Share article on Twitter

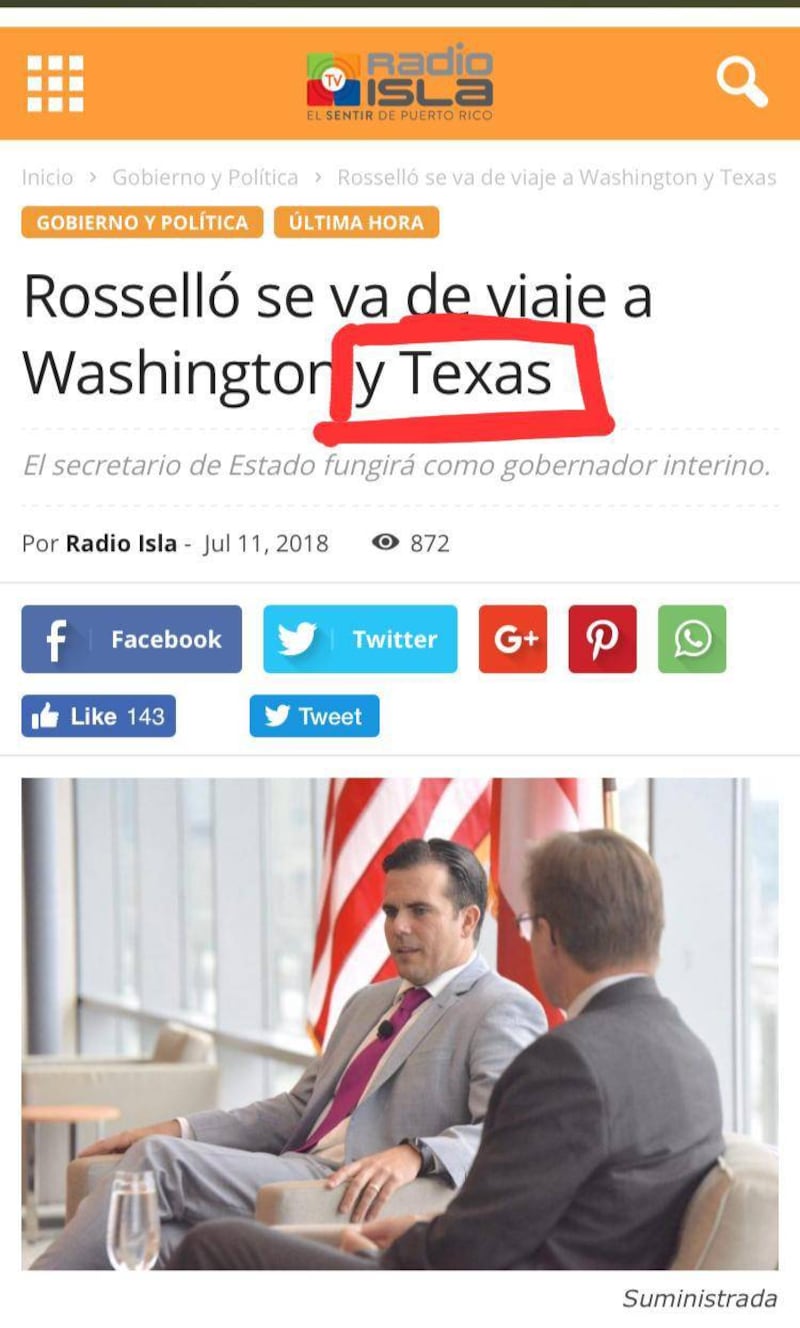360,639
